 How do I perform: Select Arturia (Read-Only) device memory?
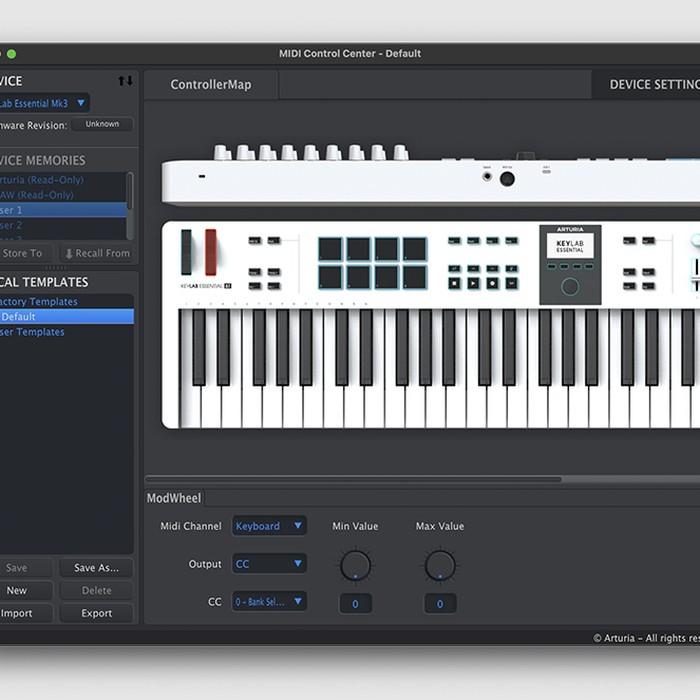63,180
